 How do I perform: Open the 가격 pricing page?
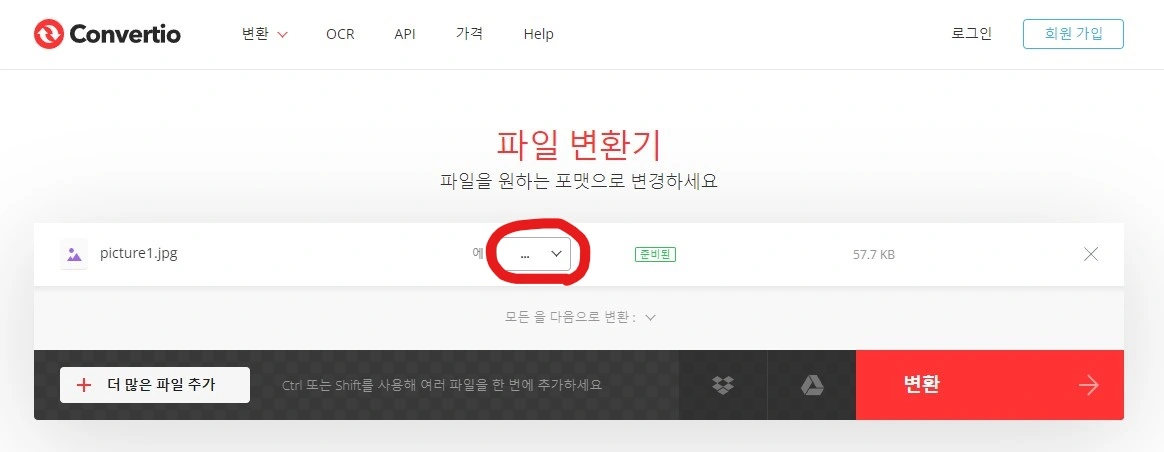pos(469,33)
